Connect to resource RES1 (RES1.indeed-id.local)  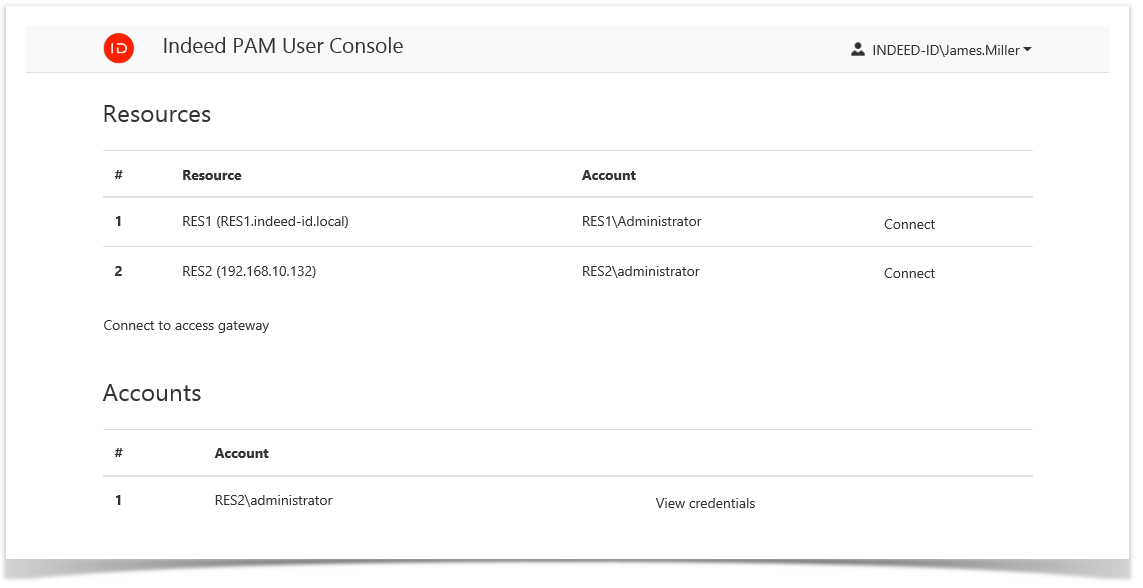pos(908,224)
